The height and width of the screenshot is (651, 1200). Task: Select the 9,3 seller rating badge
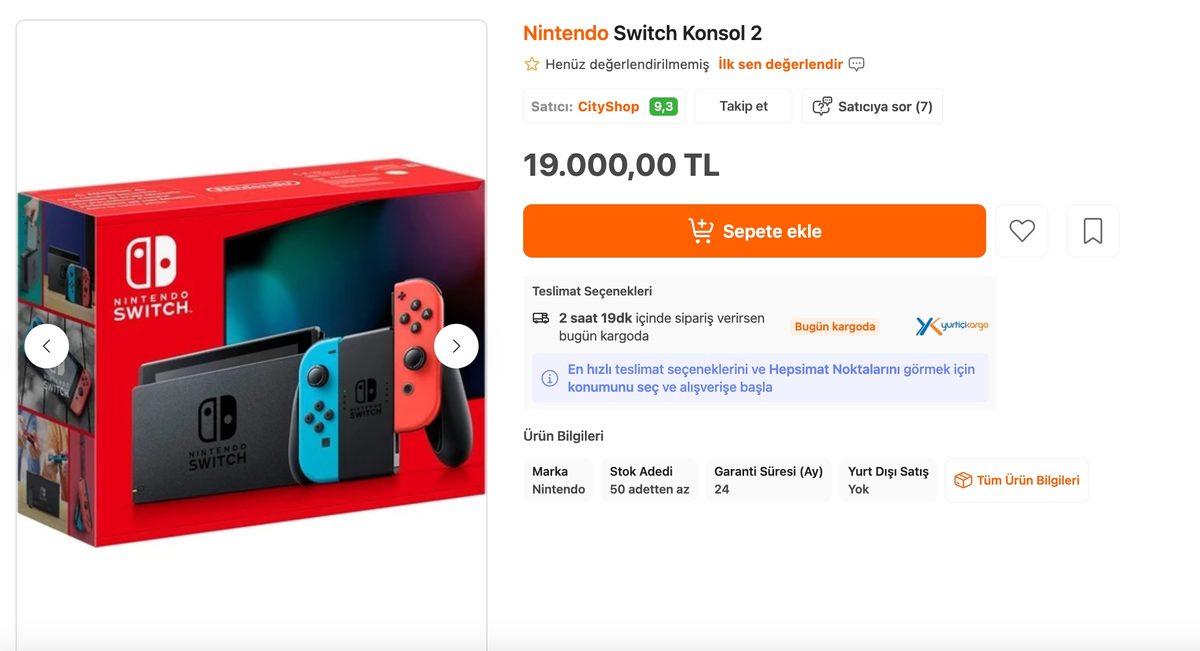click(663, 105)
